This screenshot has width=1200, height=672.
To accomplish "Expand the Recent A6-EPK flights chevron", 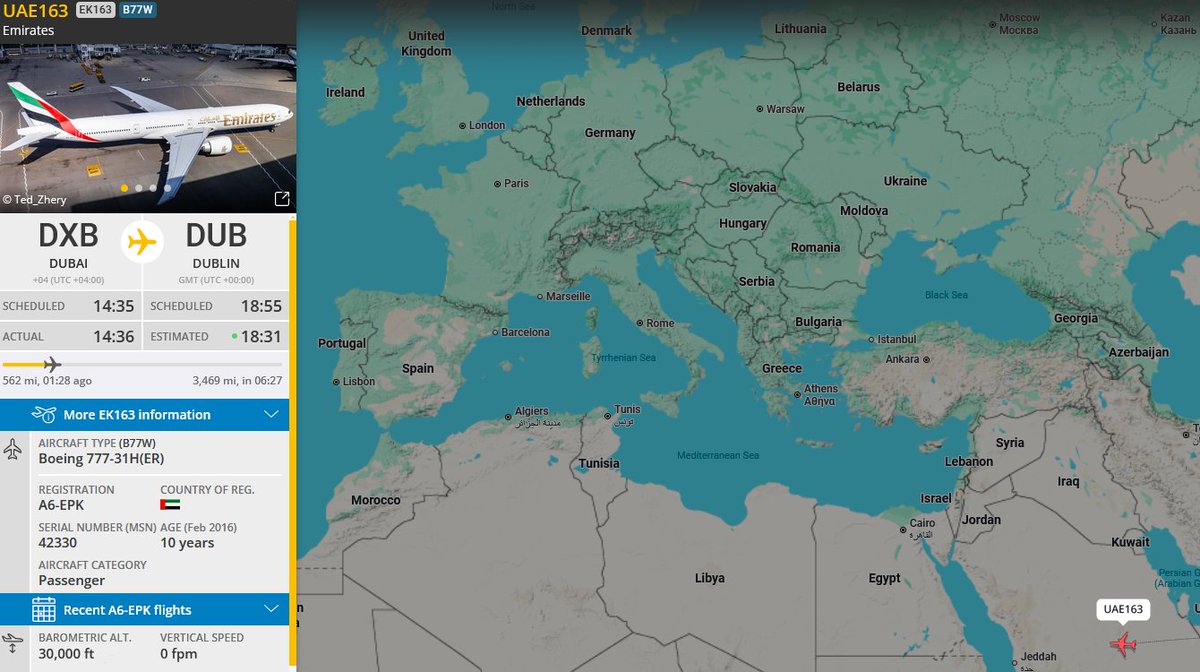I will pyautogui.click(x=271, y=609).
